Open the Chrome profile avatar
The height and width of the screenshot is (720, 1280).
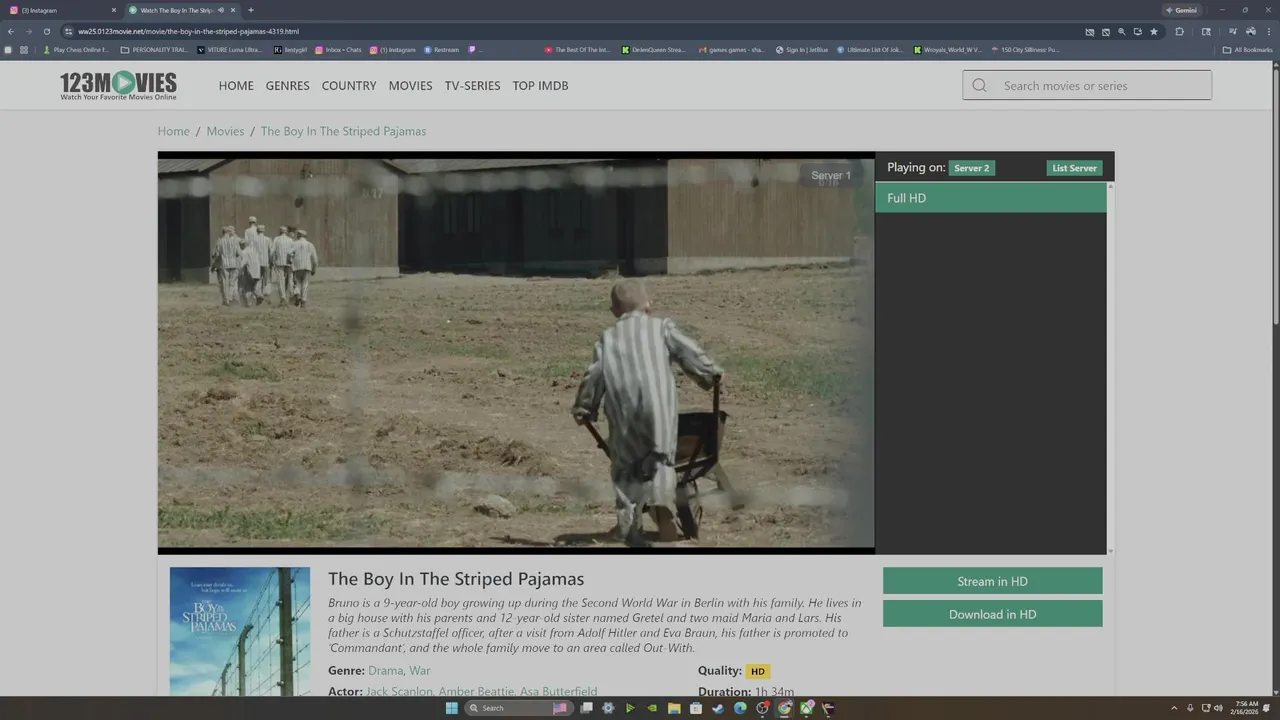tap(1250, 31)
